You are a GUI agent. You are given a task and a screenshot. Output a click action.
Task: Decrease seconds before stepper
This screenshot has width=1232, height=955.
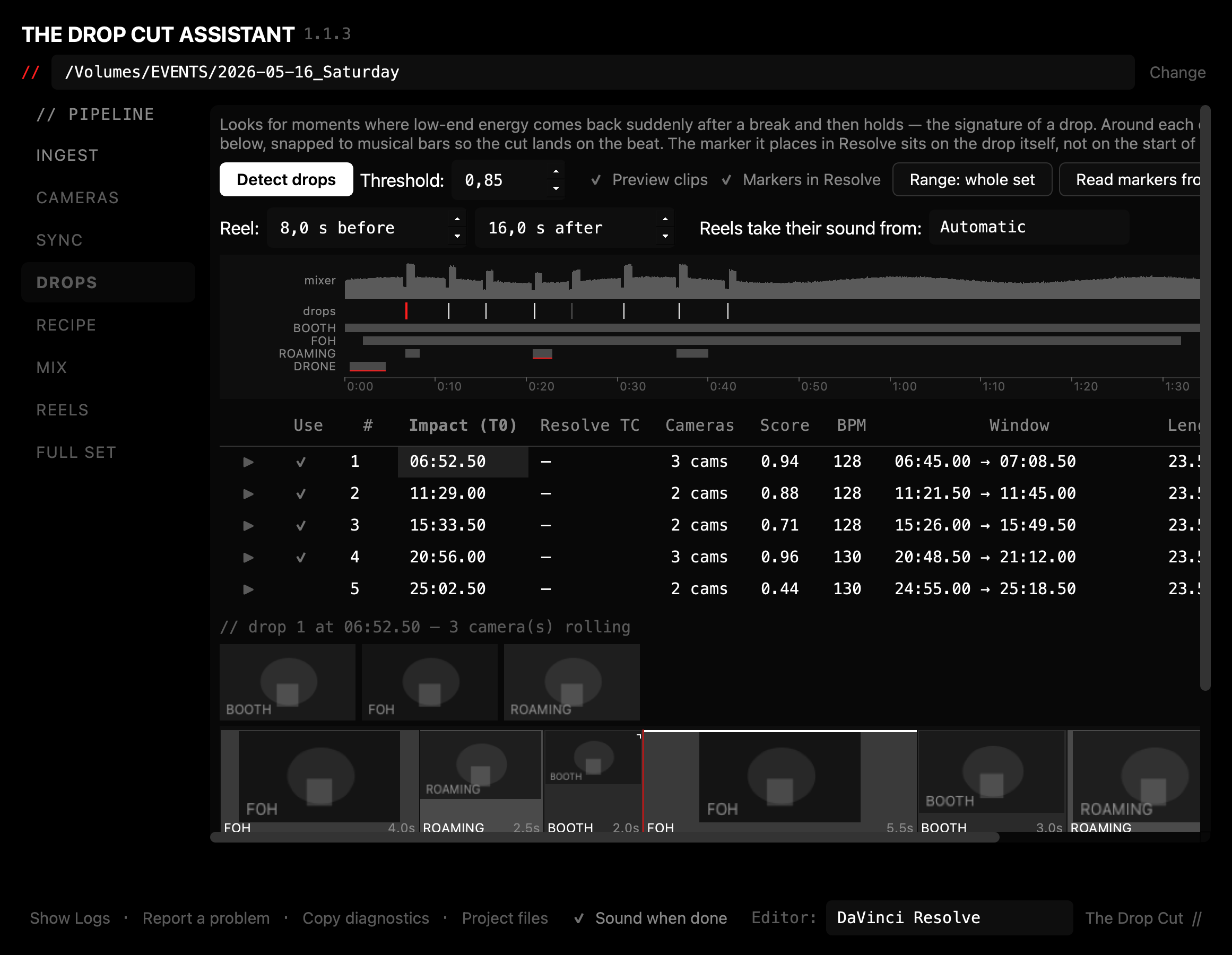pyautogui.click(x=457, y=236)
